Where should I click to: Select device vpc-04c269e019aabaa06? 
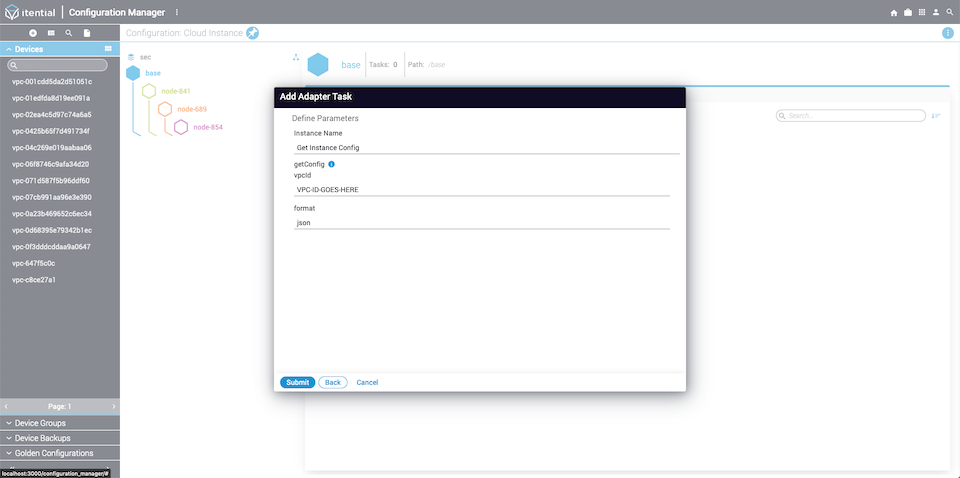(x=52, y=148)
